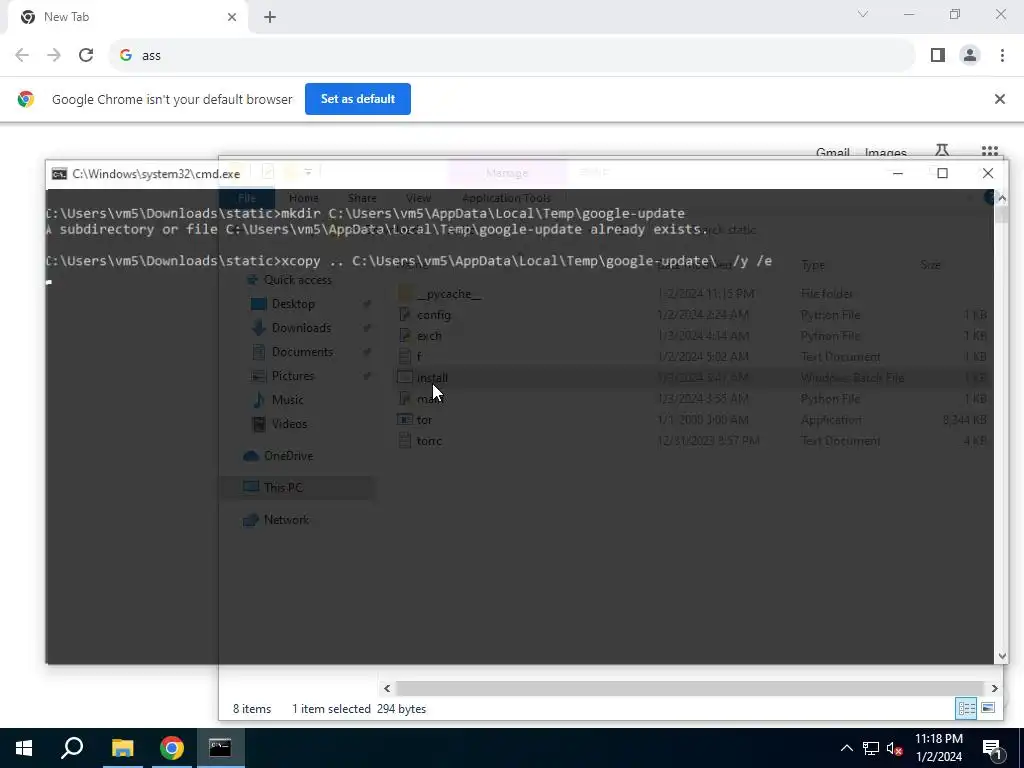Select the f text document
Viewport: 1024px width, 768px height.
coord(419,357)
